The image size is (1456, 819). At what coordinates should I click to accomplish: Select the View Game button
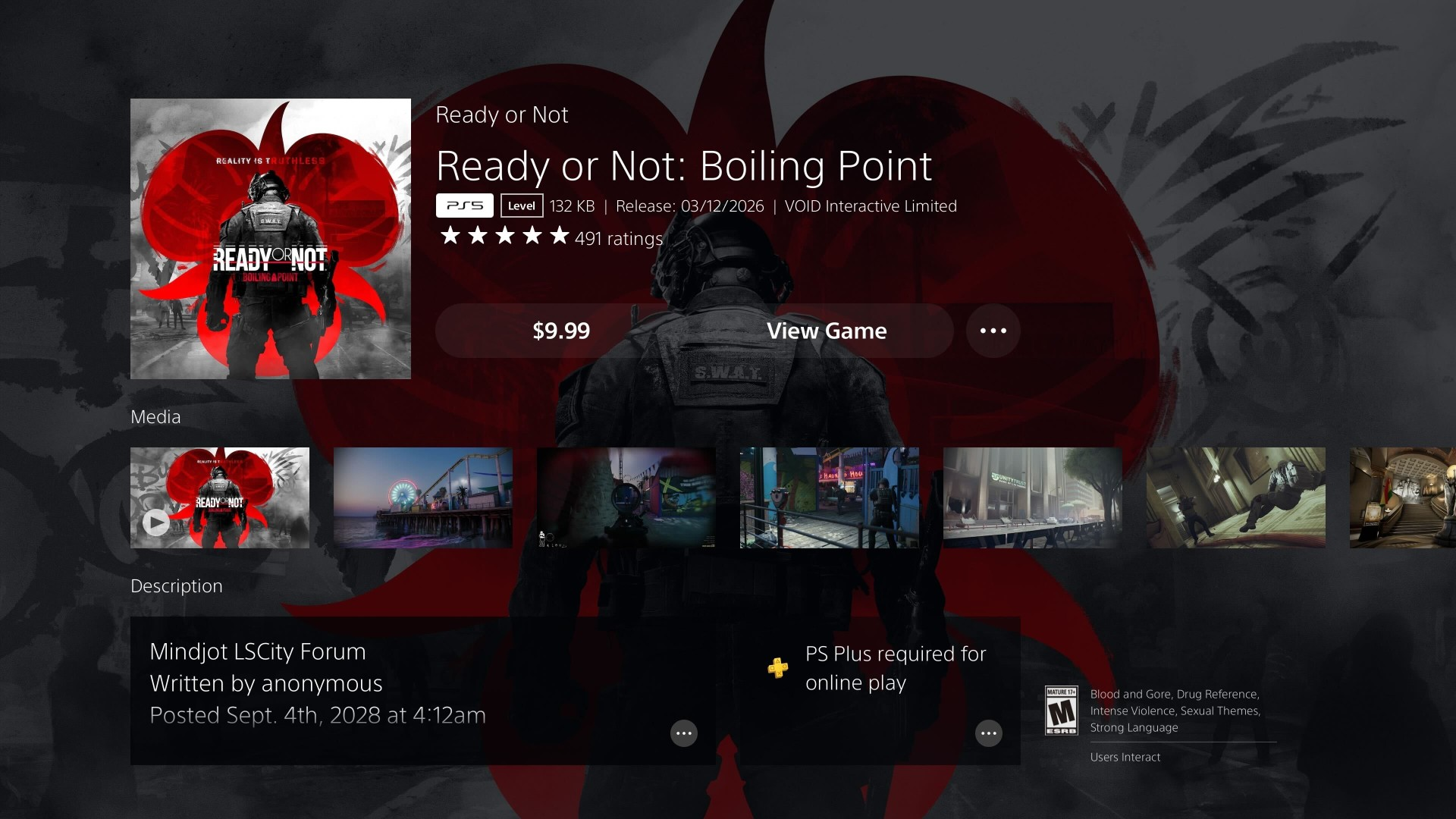827,331
